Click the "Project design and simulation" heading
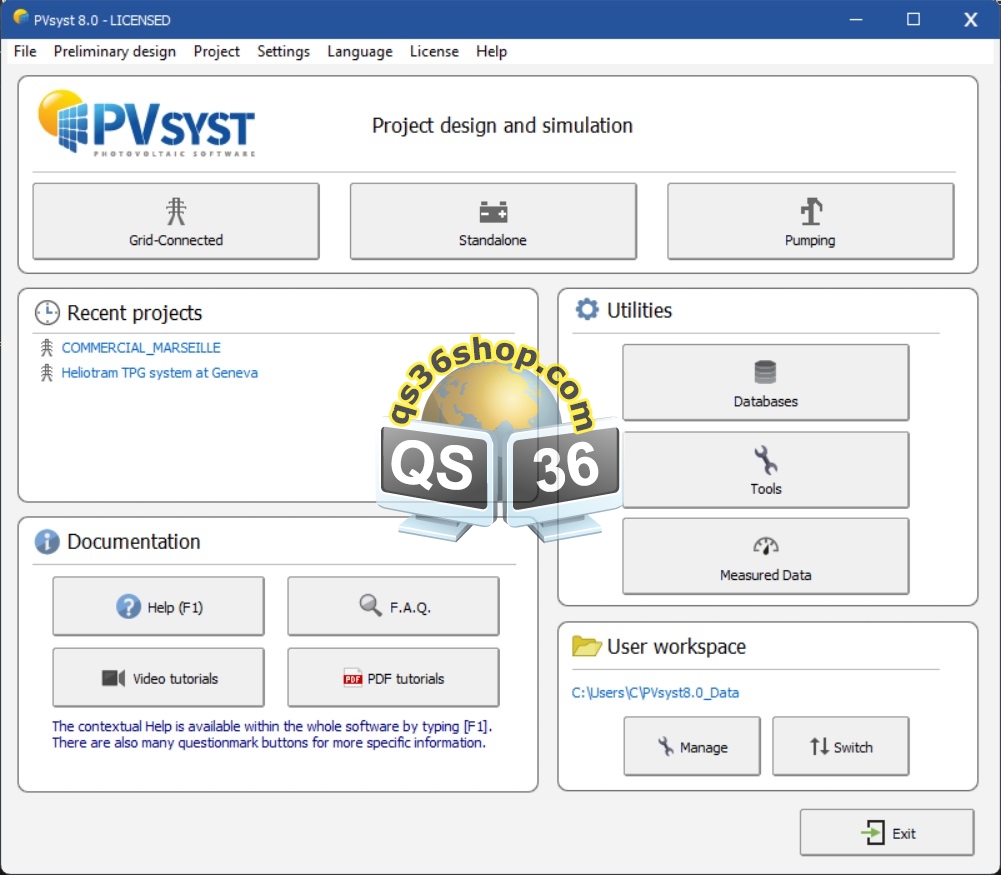The image size is (1001, 875). tap(502, 126)
